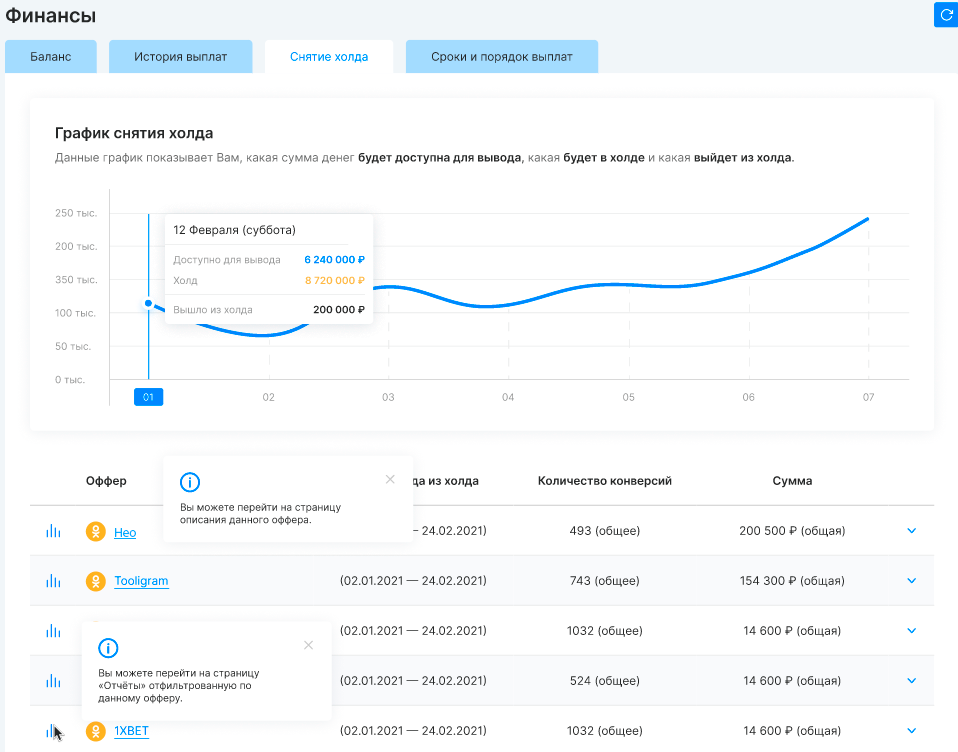Open the История выплат tab

181,57
